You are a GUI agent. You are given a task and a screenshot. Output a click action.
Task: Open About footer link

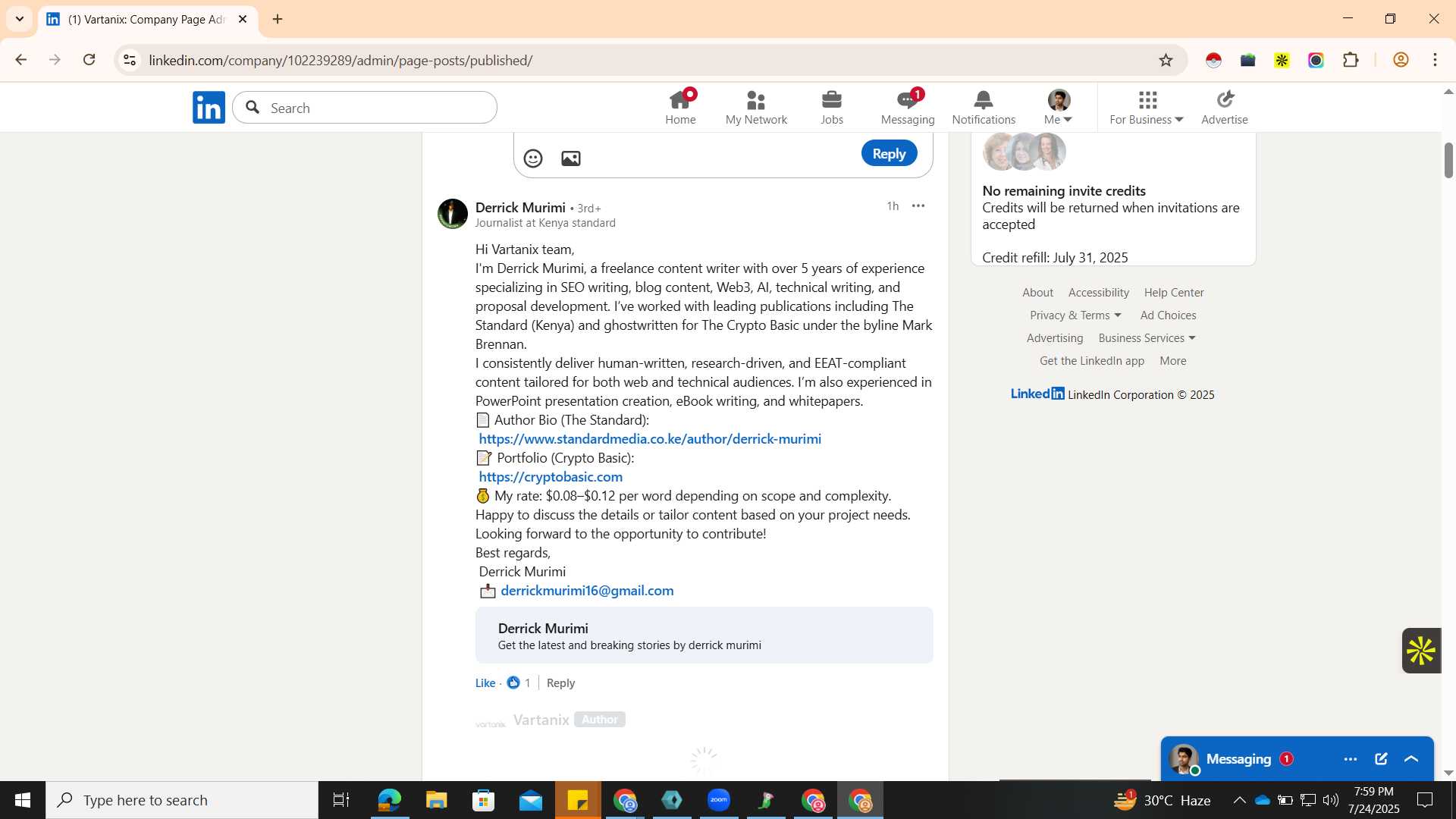click(1037, 293)
